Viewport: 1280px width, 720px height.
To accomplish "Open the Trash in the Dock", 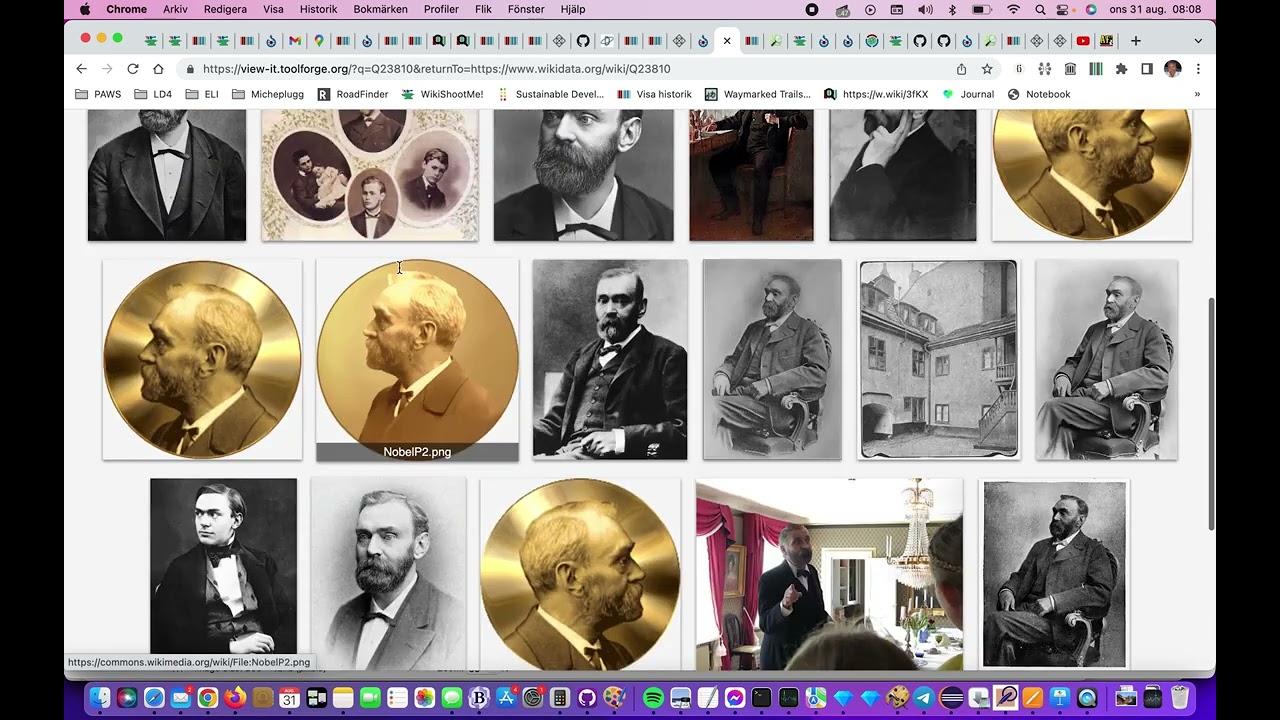I will (1180, 698).
